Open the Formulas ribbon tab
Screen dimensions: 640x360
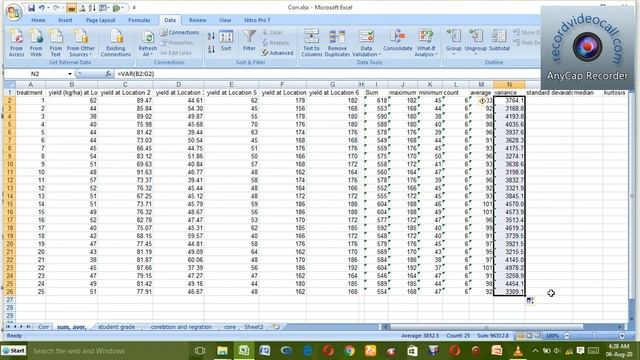click(x=139, y=20)
